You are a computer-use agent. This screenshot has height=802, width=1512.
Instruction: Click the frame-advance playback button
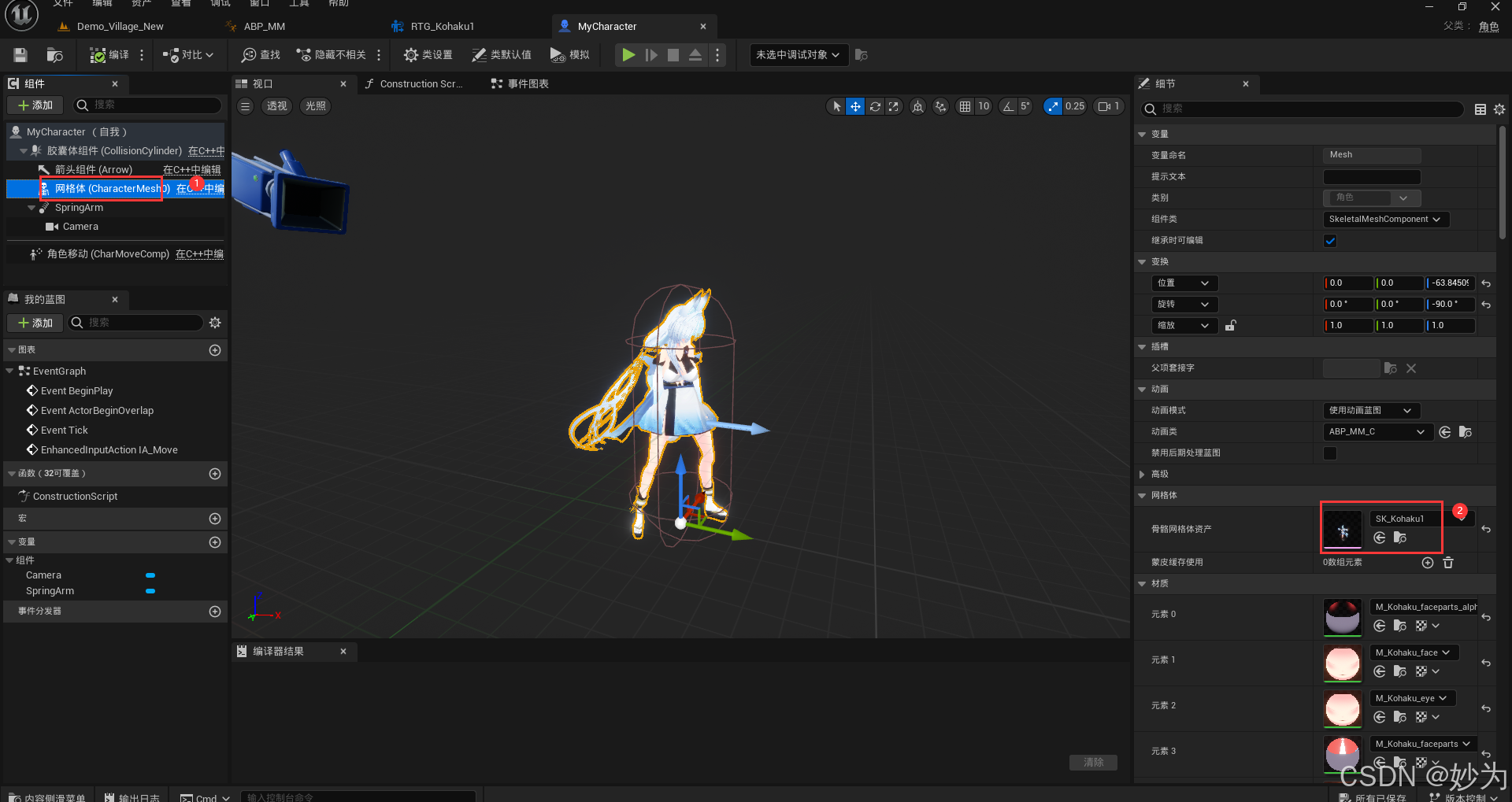(651, 55)
